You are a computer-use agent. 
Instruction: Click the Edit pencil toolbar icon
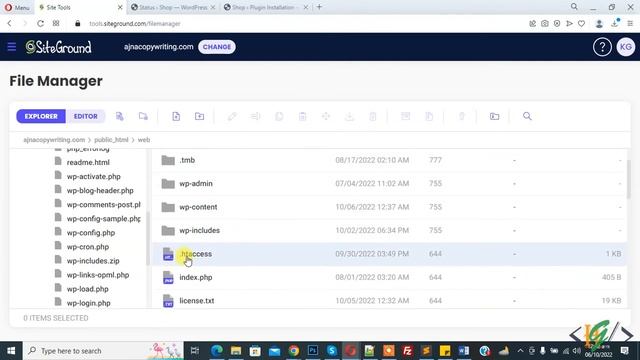point(232,116)
